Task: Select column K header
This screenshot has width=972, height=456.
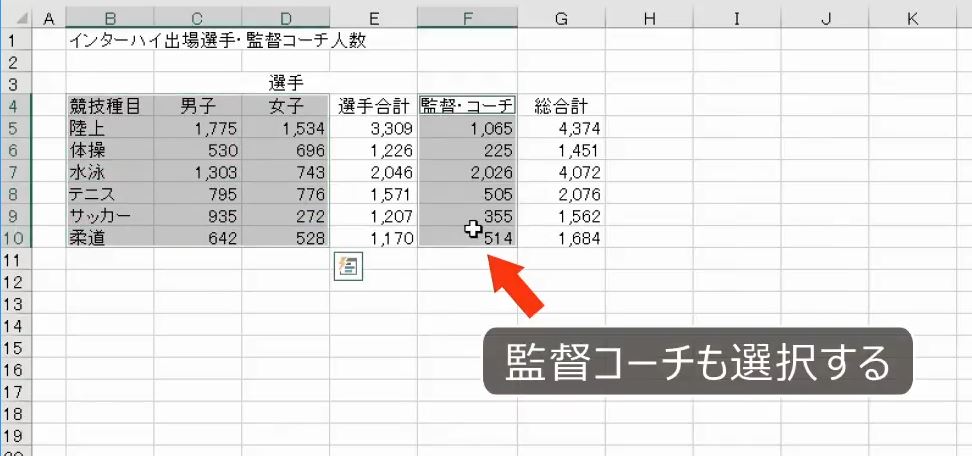Action: (x=912, y=19)
